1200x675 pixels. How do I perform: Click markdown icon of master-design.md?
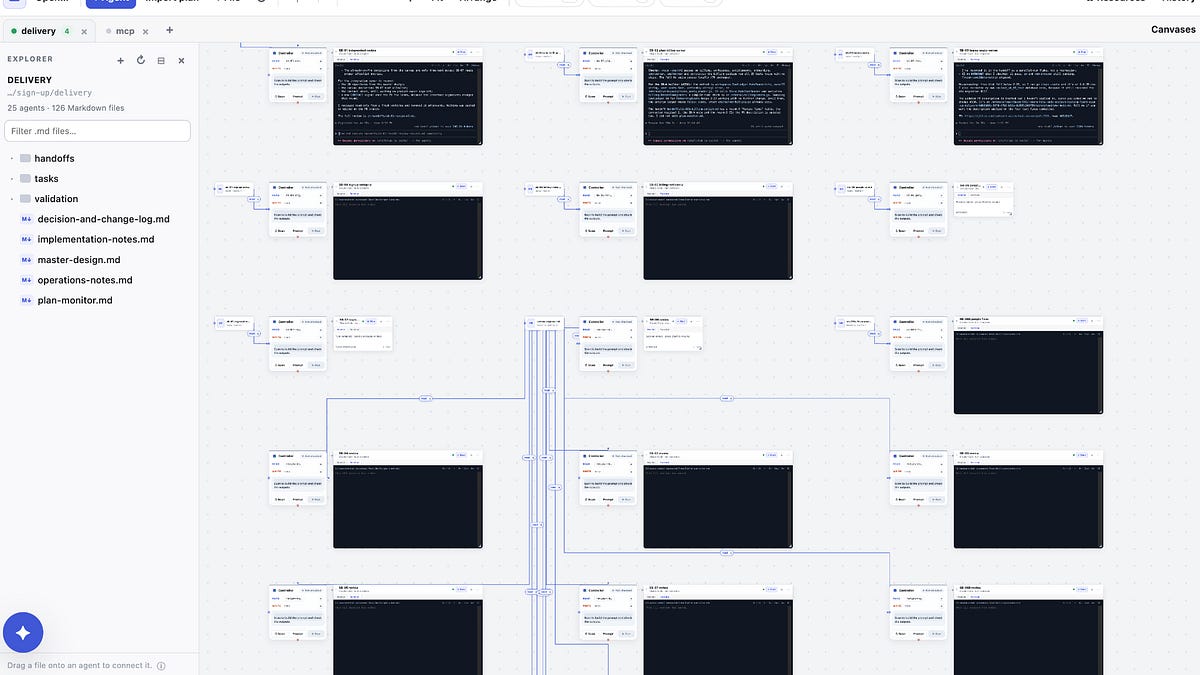point(26,260)
